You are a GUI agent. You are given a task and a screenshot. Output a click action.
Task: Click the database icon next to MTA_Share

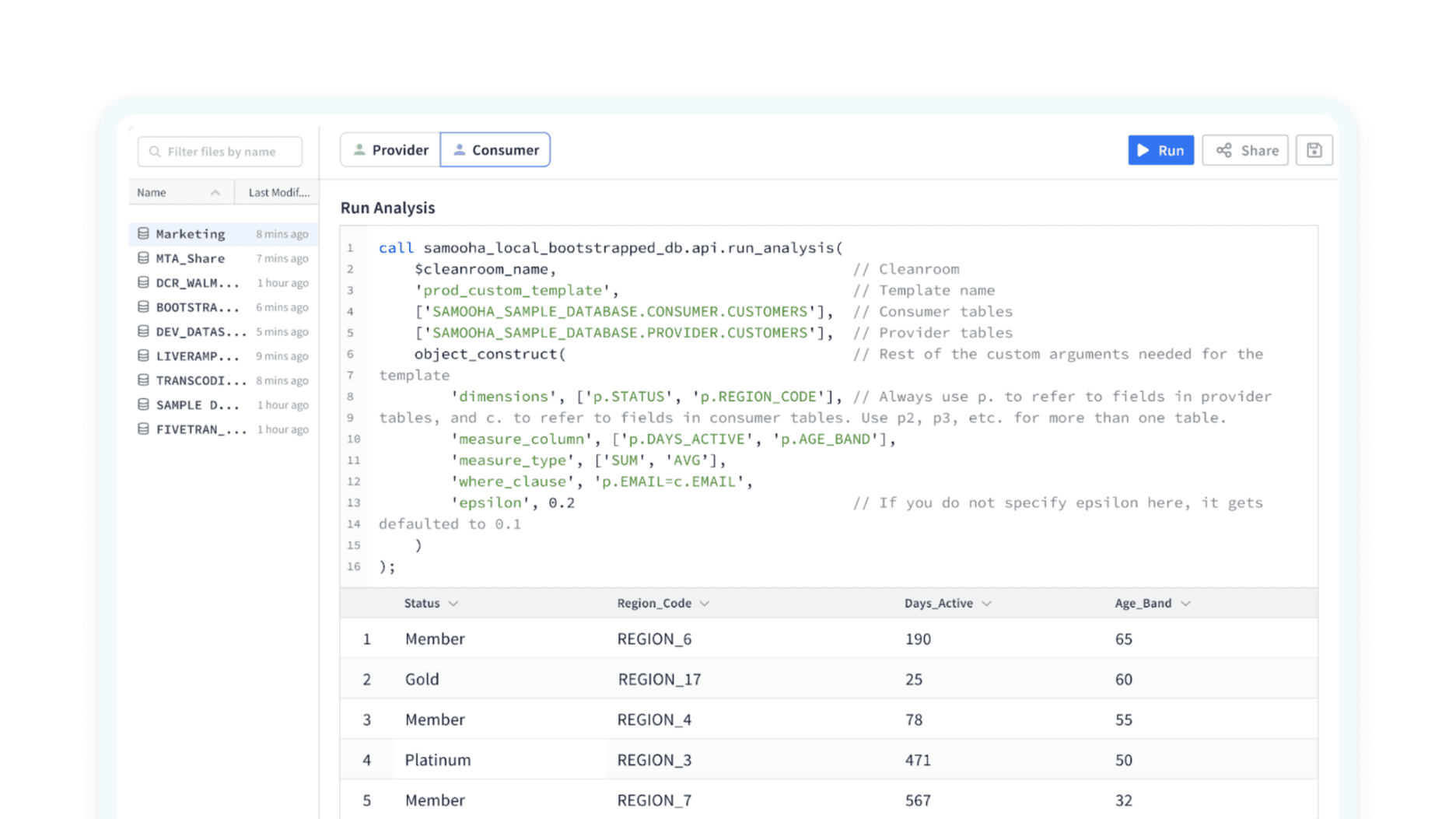pyautogui.click(x=143, y=257)
